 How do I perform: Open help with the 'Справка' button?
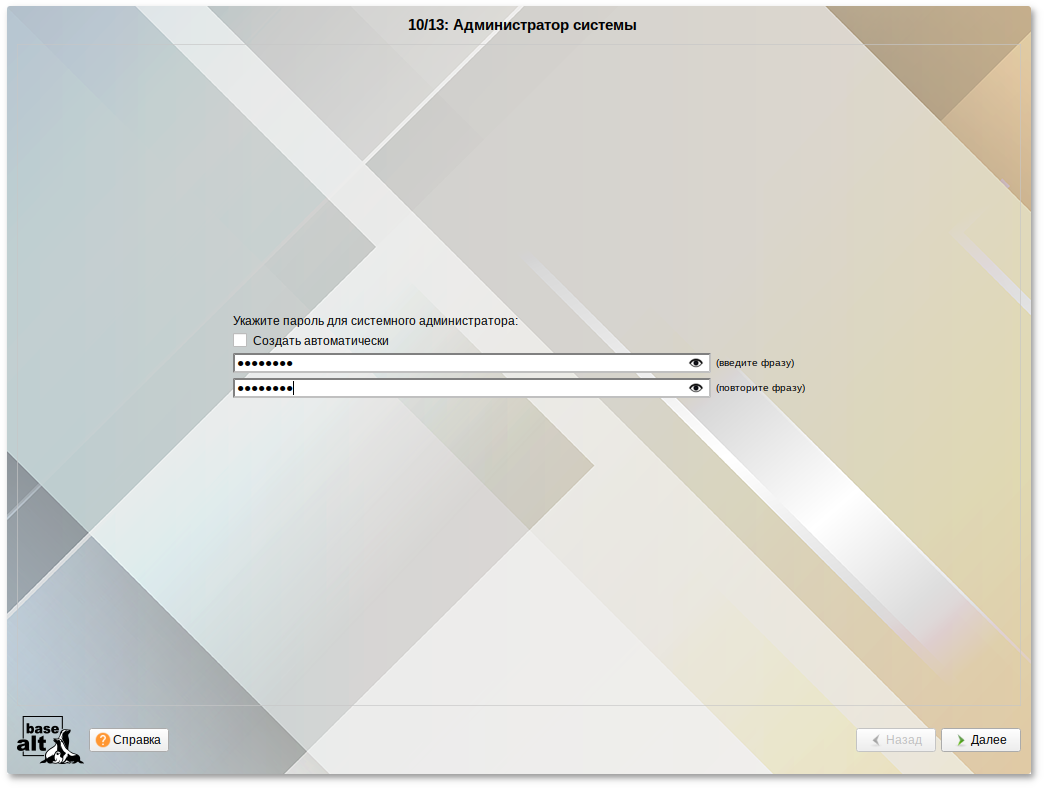tap(129, 740)
